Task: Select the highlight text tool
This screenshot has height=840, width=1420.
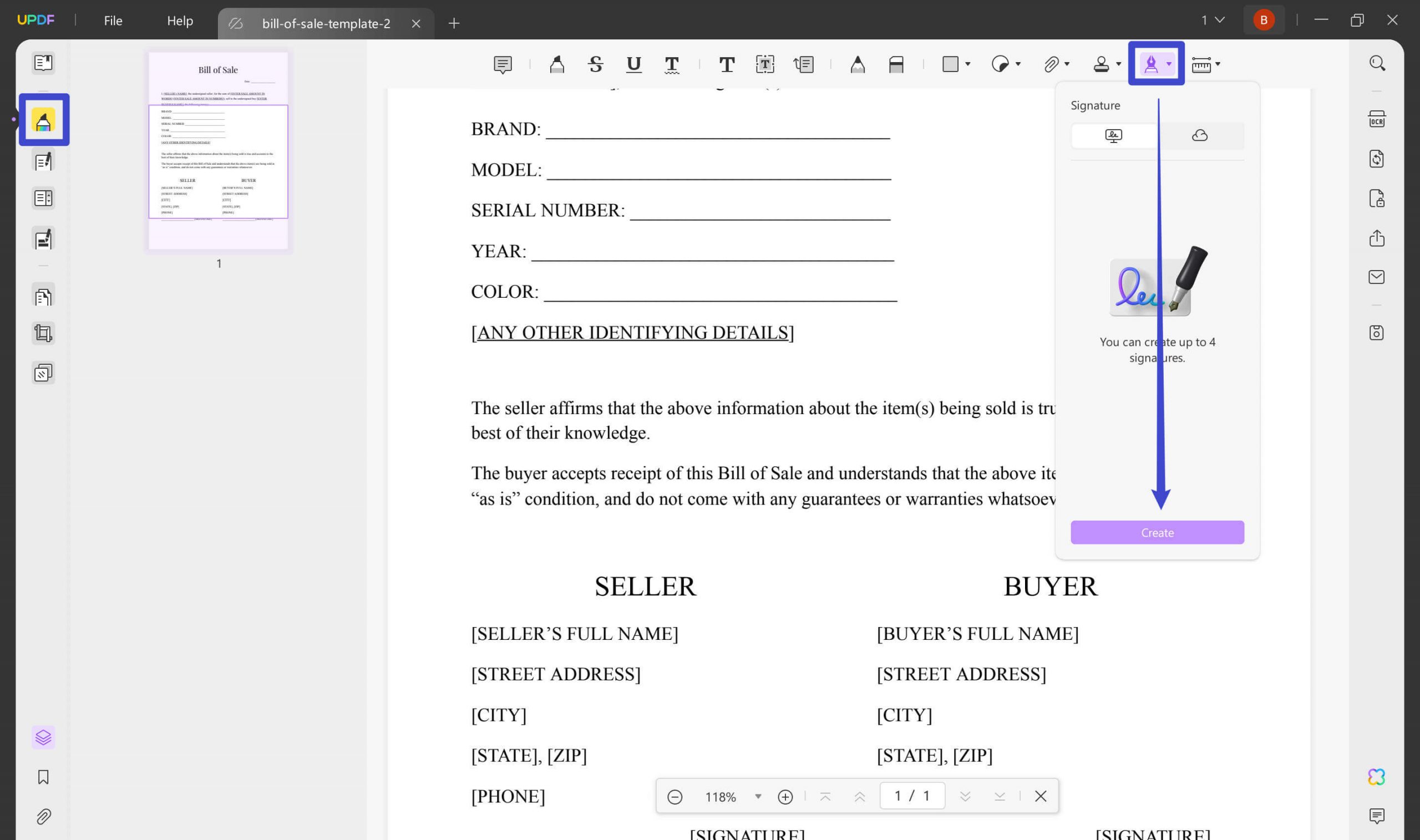Action: (x=558, y=64)
